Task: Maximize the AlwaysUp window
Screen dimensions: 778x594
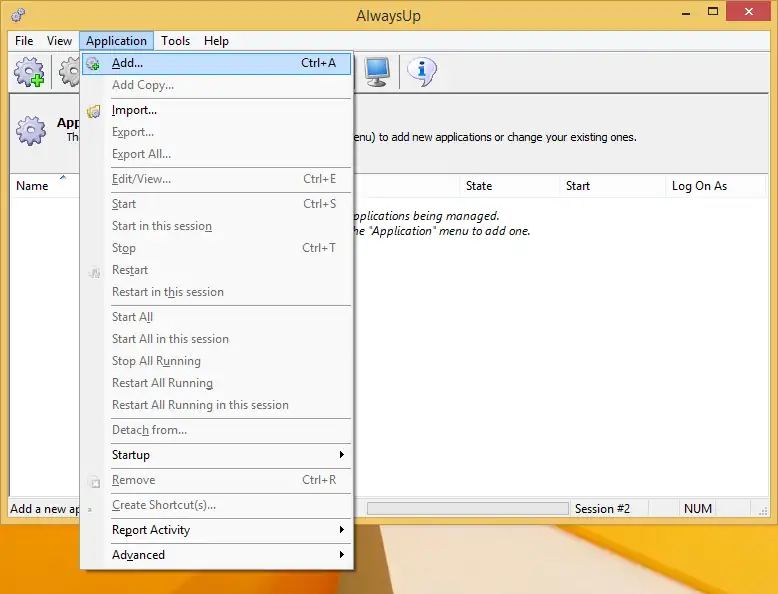Action: pos(713,12)
